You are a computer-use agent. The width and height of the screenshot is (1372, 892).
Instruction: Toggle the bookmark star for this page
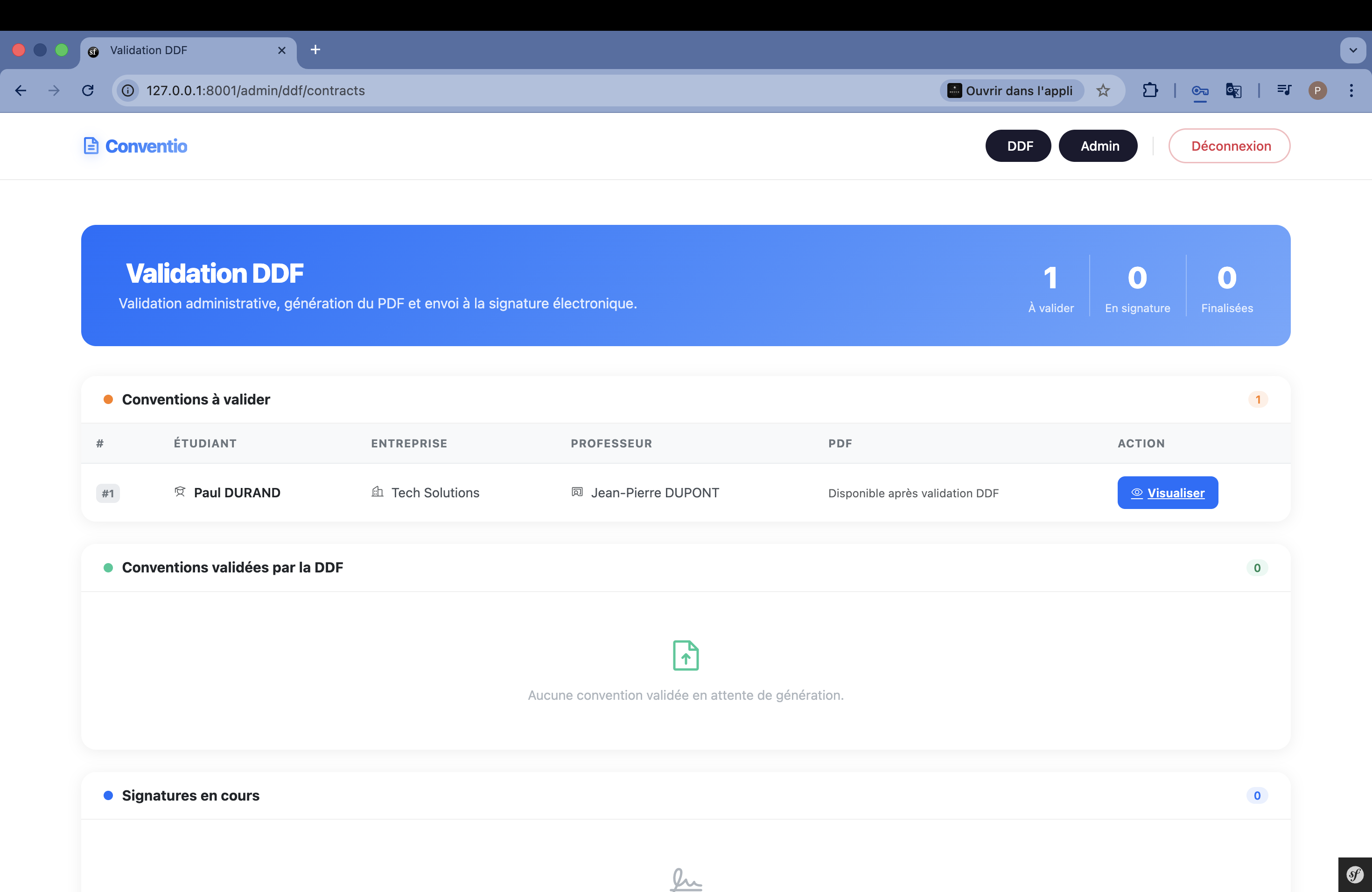click(x=1104, y=91)
